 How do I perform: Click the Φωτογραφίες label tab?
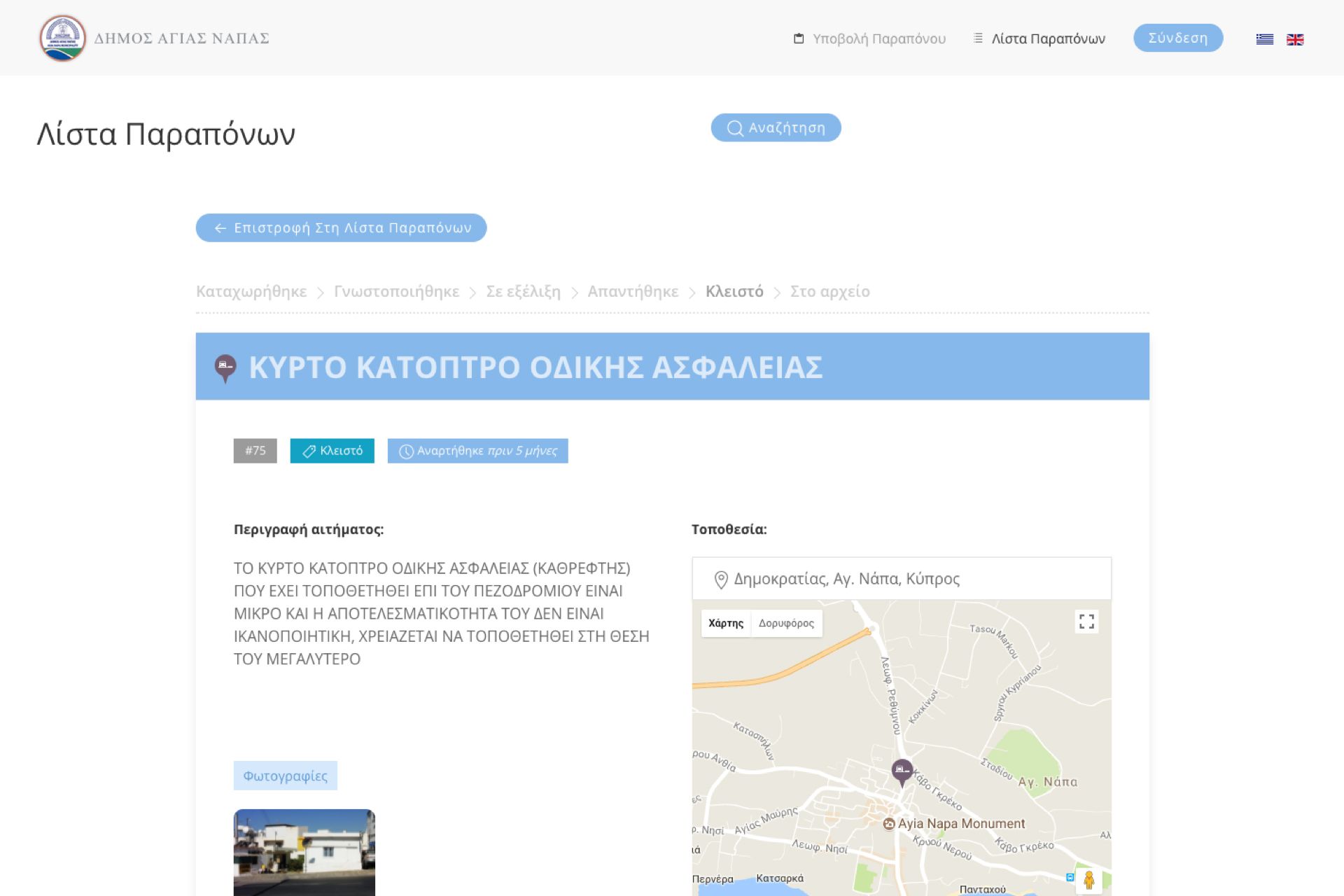click(x=285, y=776)
